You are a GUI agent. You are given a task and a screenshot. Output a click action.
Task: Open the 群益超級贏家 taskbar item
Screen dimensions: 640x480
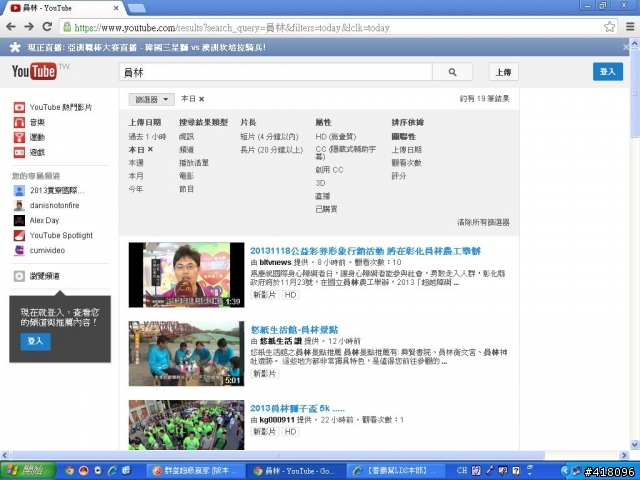[195, 471]
